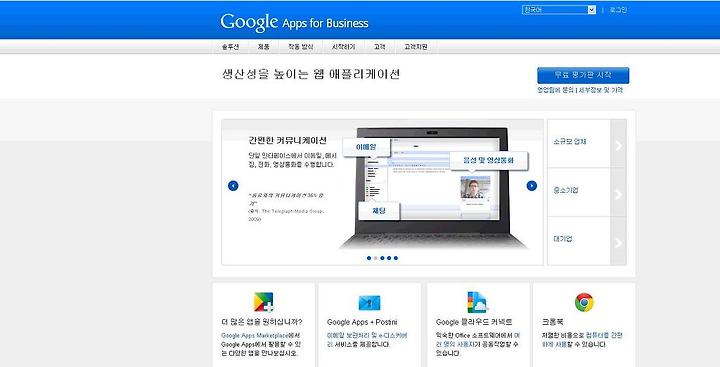
Task: Open the 고객지원 navigation item
Action: (x=416, y=47)
